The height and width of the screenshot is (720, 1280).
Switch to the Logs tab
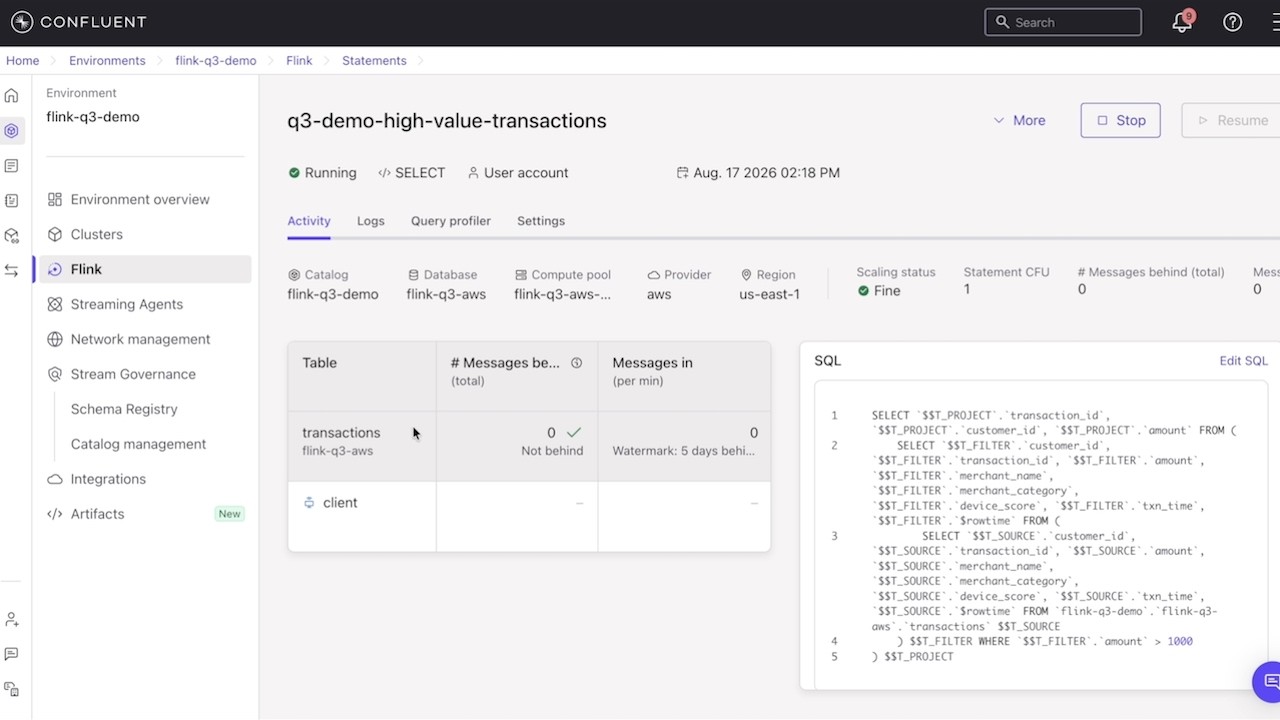[371, 221]
